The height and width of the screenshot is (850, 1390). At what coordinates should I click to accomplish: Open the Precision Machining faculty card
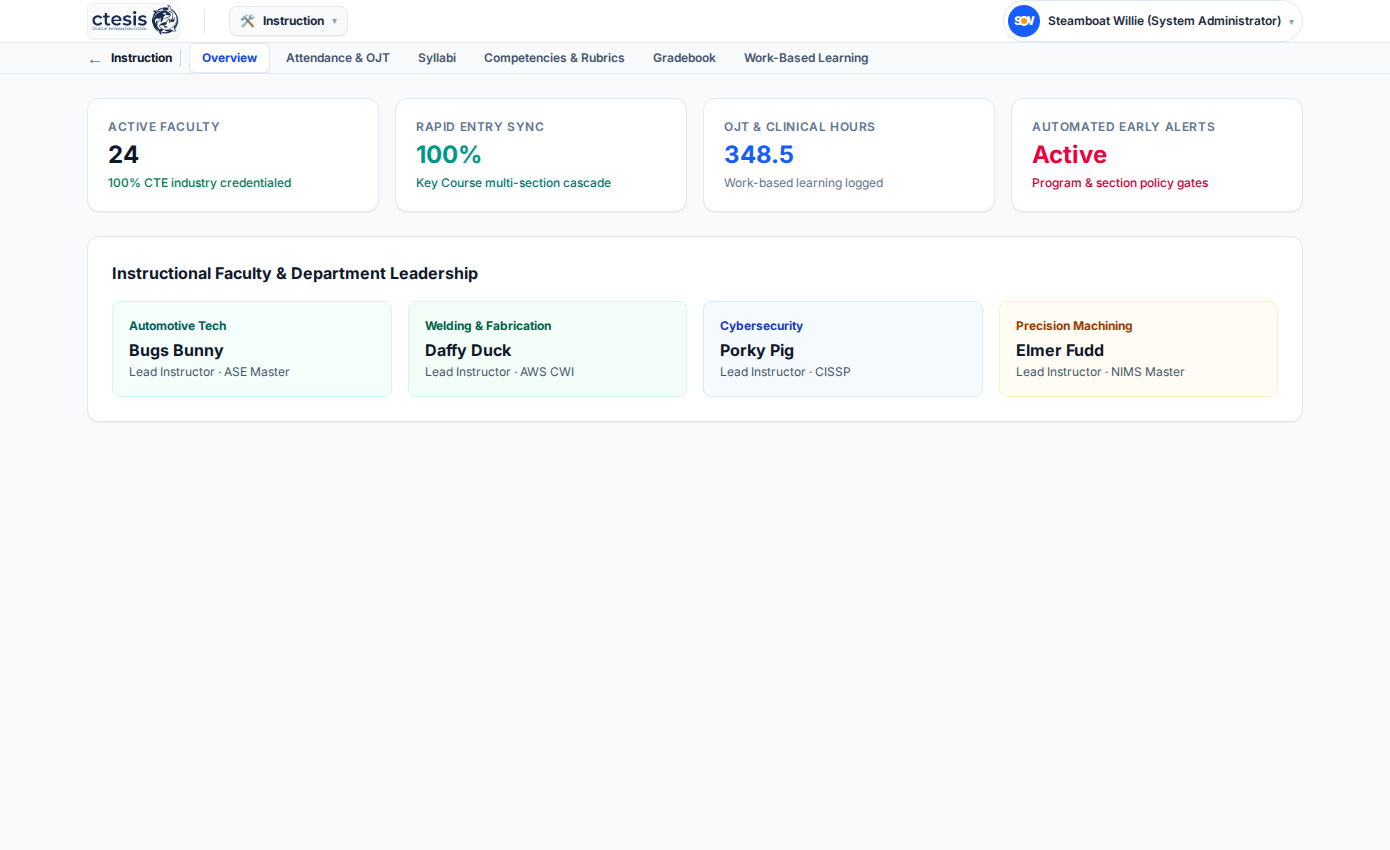1138,349
